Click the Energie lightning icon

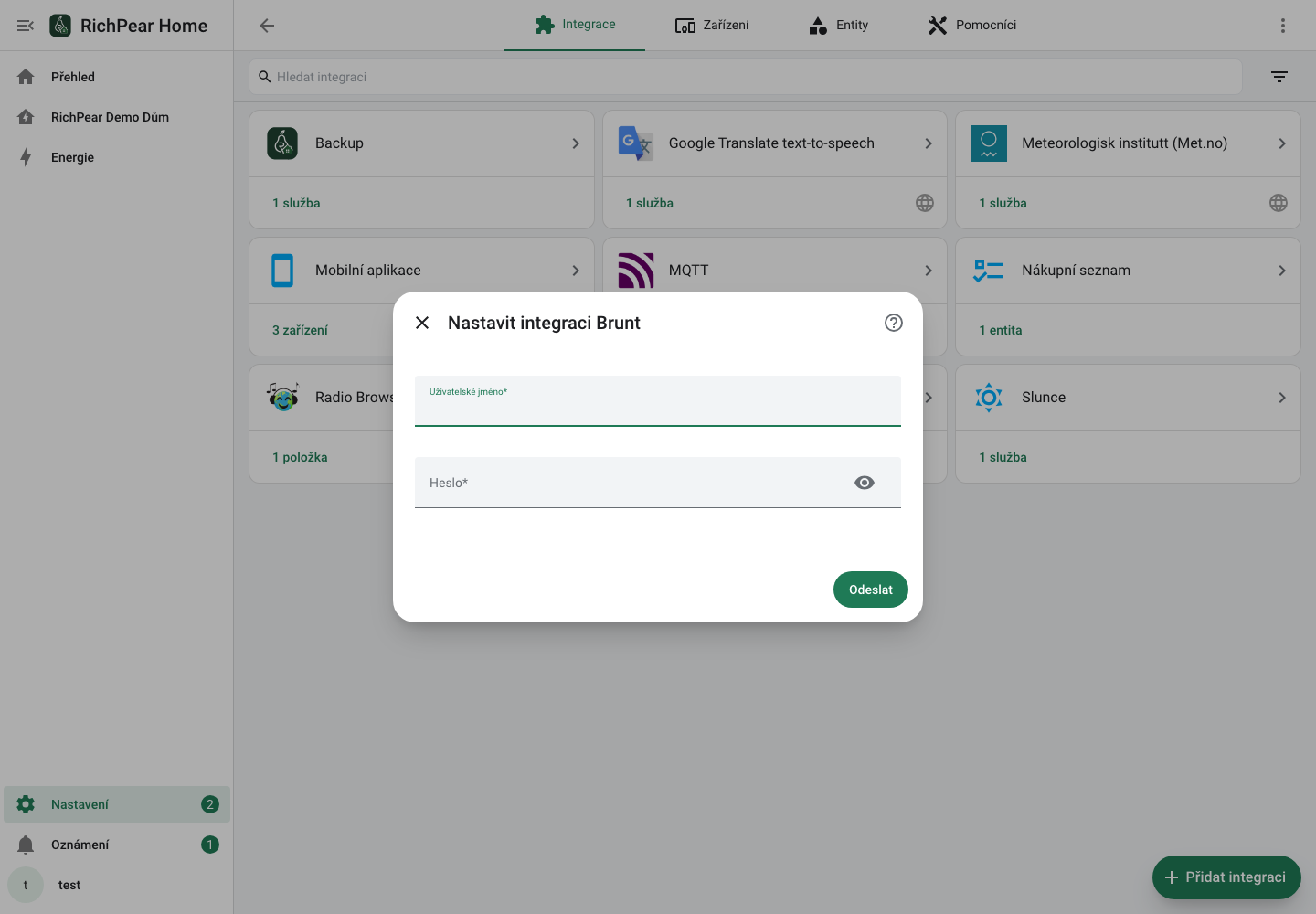[26, 157]
